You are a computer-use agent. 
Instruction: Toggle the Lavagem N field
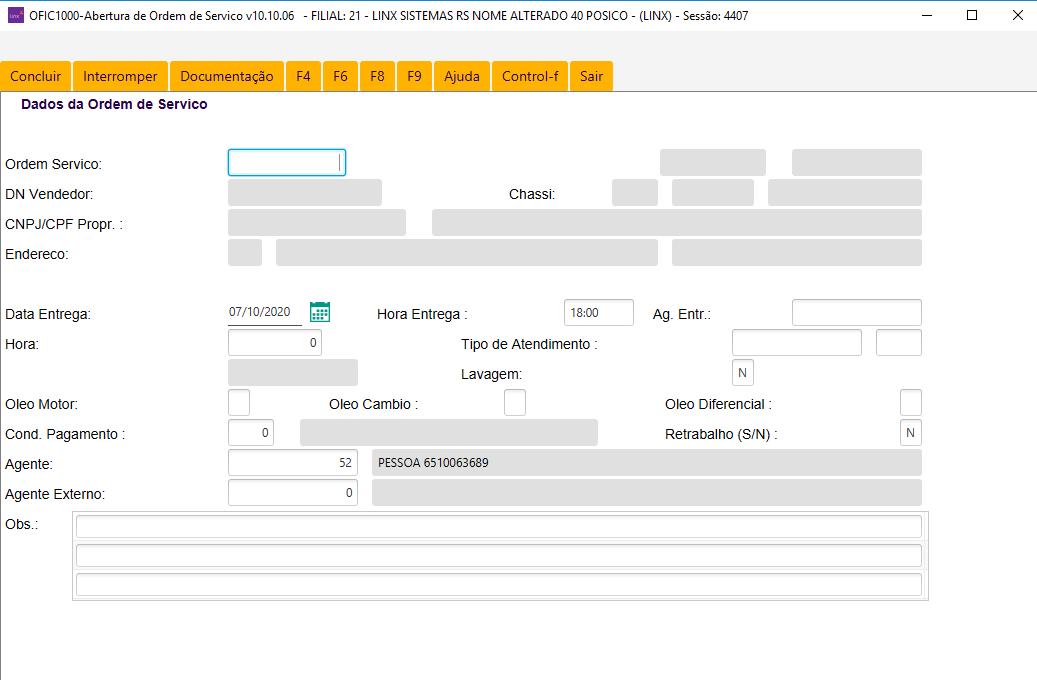tap(743, 372)
